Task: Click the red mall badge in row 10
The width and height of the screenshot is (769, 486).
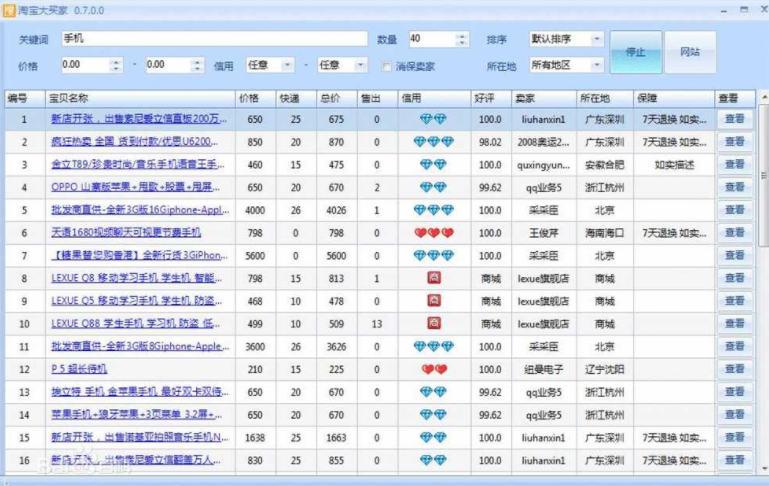Action: pyautogui.click(x=434, y=323)
